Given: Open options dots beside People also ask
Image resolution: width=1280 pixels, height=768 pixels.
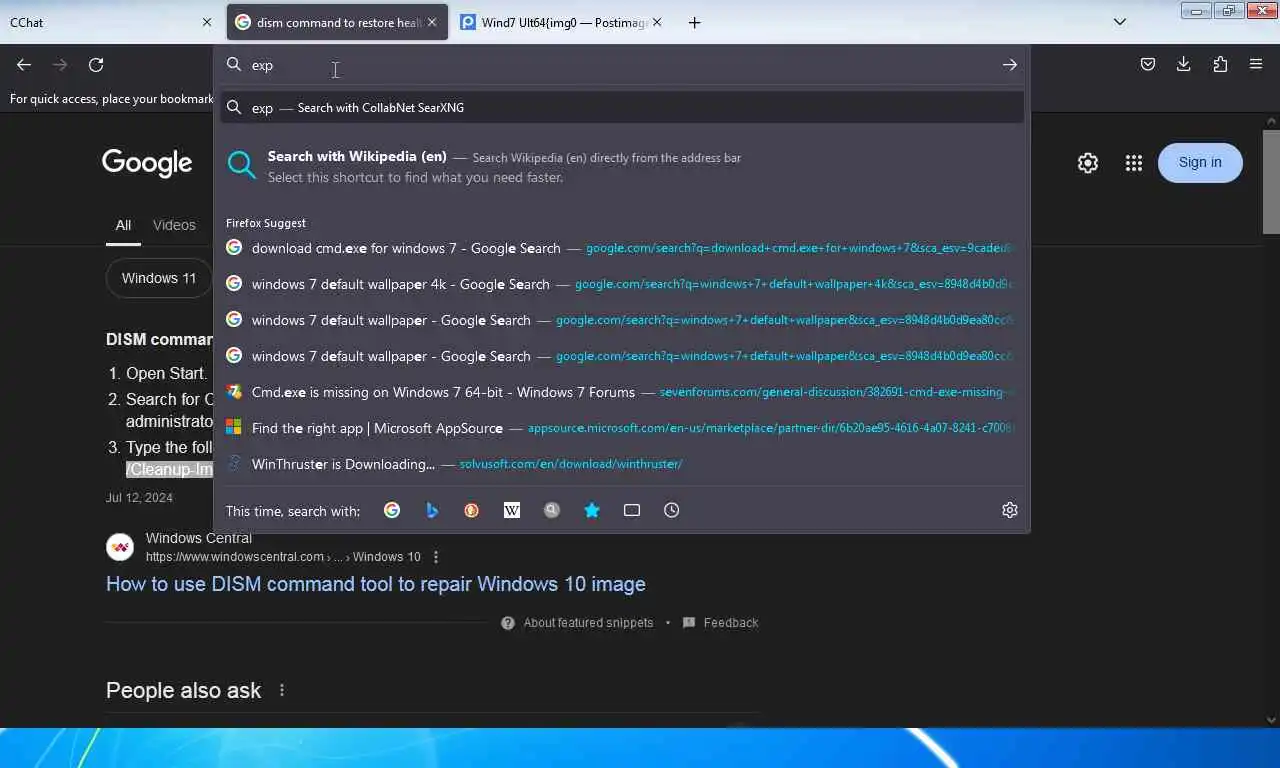Looking at the screenshot, I should (282, 690).
